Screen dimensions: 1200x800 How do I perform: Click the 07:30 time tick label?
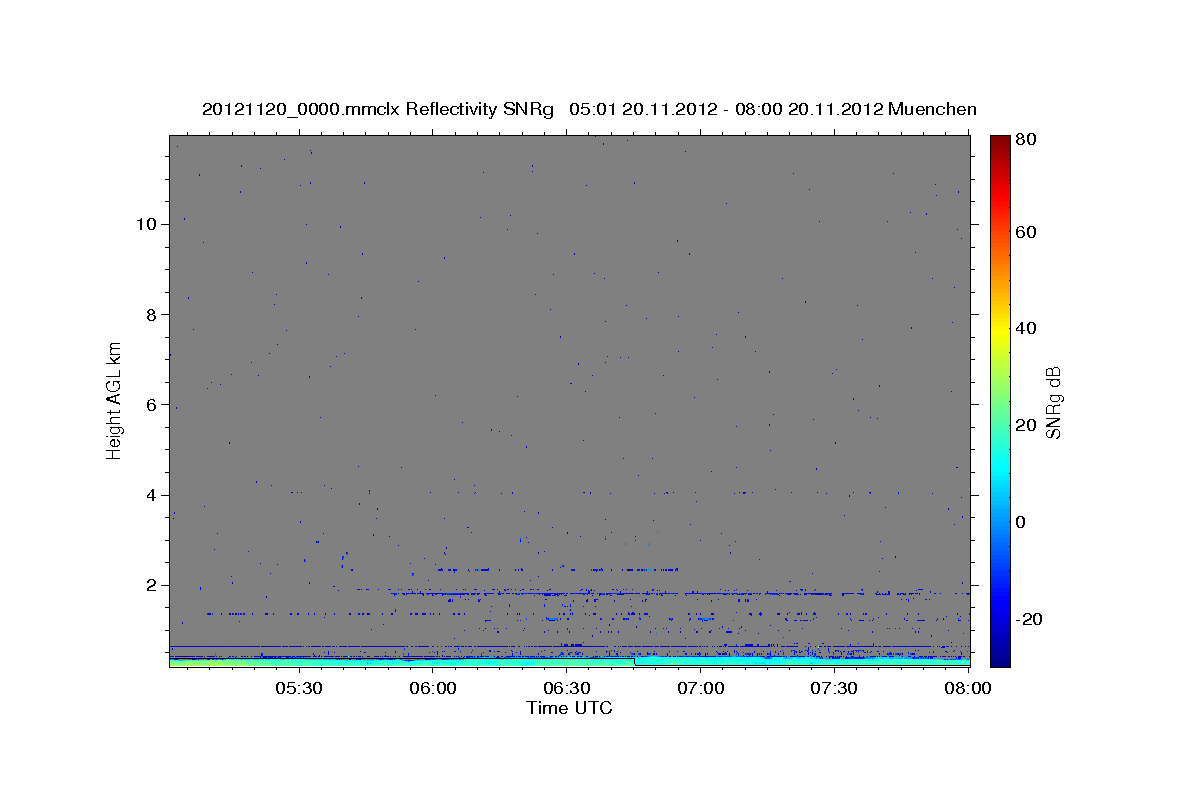coord(834,688)
